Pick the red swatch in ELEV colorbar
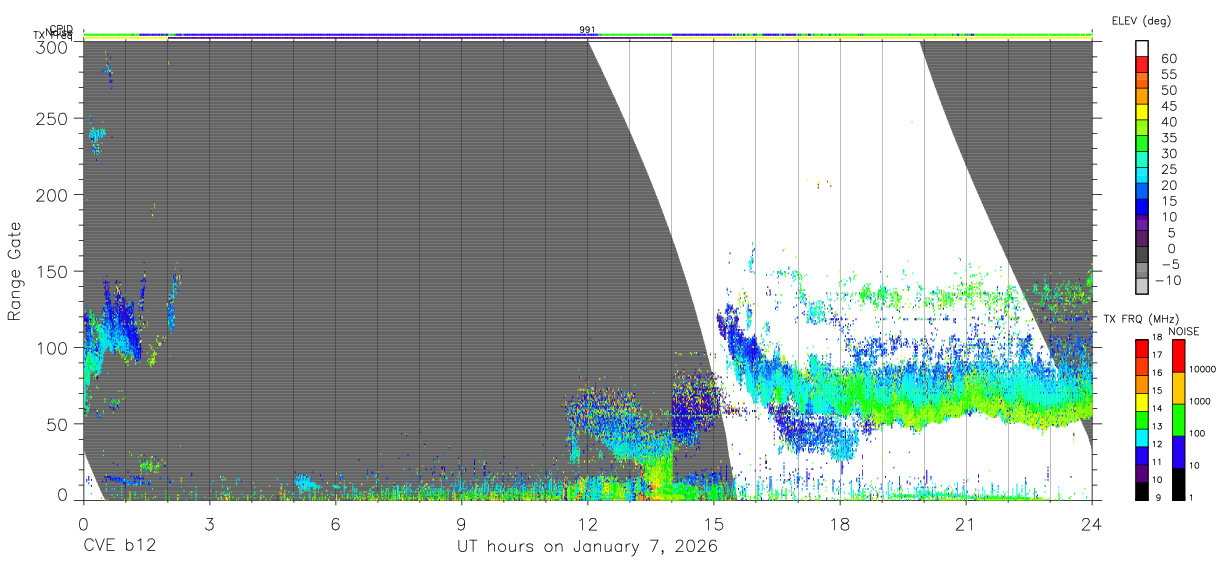Screen dimensions: 1228x567 click(x=1143, y=65)
